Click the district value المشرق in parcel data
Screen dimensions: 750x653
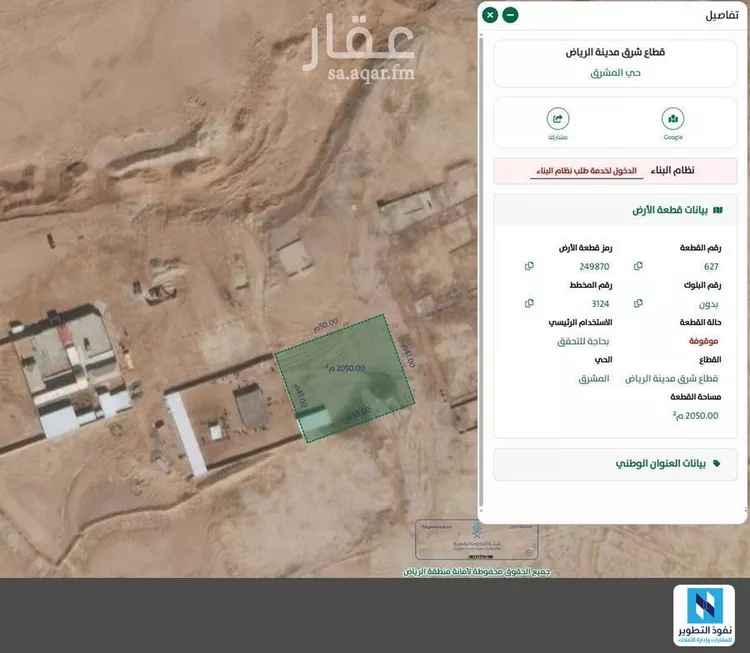click(594, 378)
